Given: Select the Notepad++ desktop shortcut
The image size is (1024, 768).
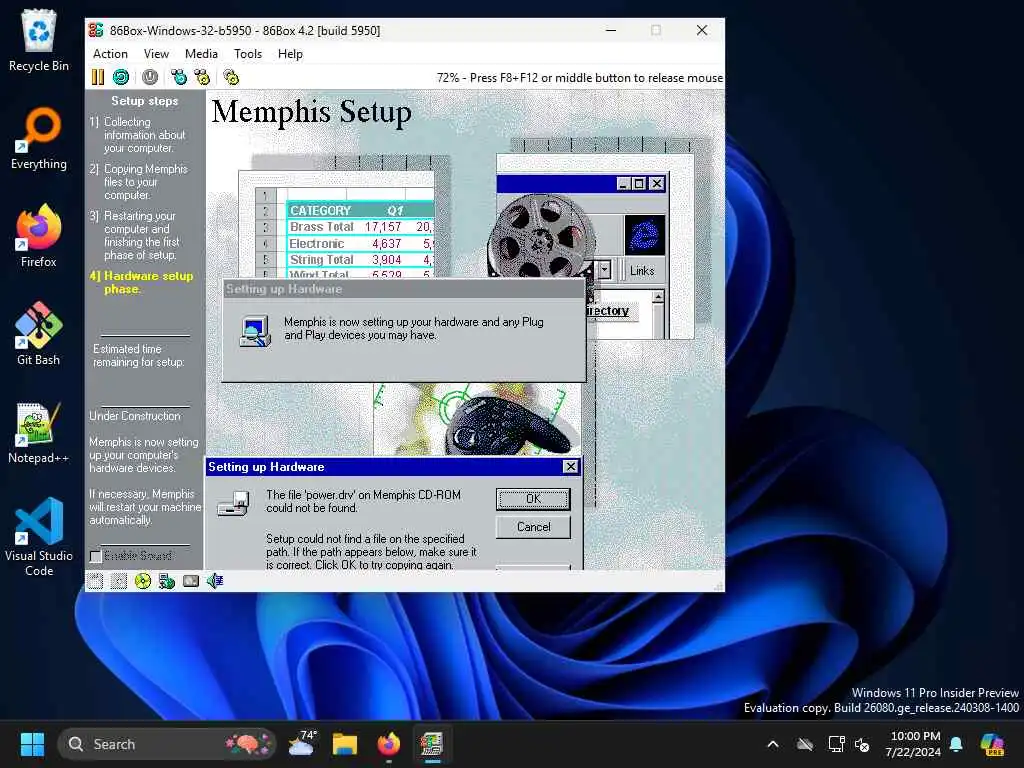Looking at the screenshot, I should (x=39, y=432).
